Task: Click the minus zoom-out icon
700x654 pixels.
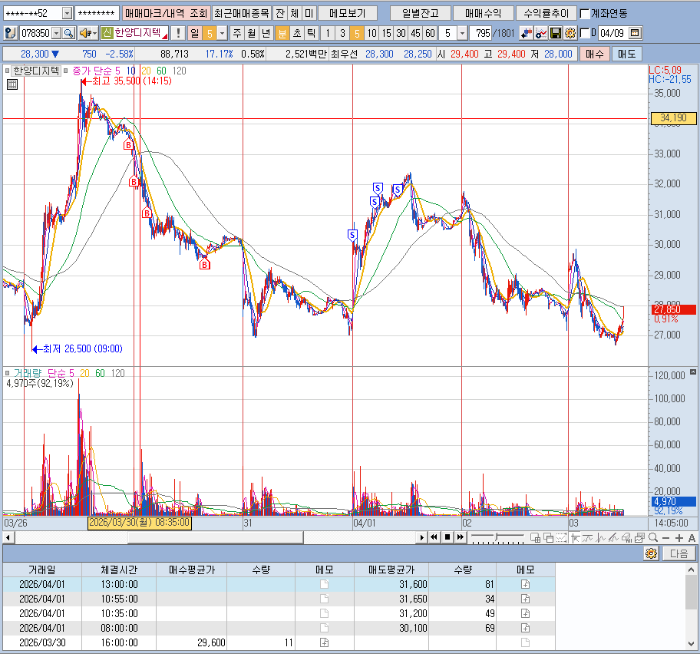Action: [666, 538]
